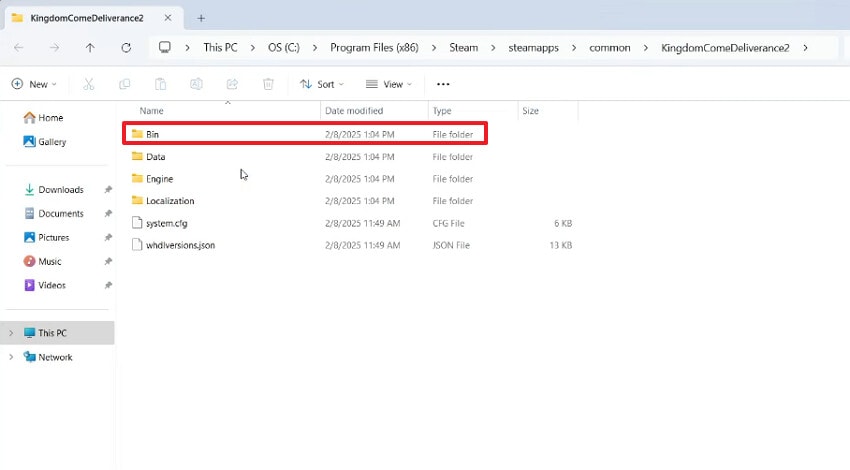
Task: Open Music in Quick access
Action: 42,261
